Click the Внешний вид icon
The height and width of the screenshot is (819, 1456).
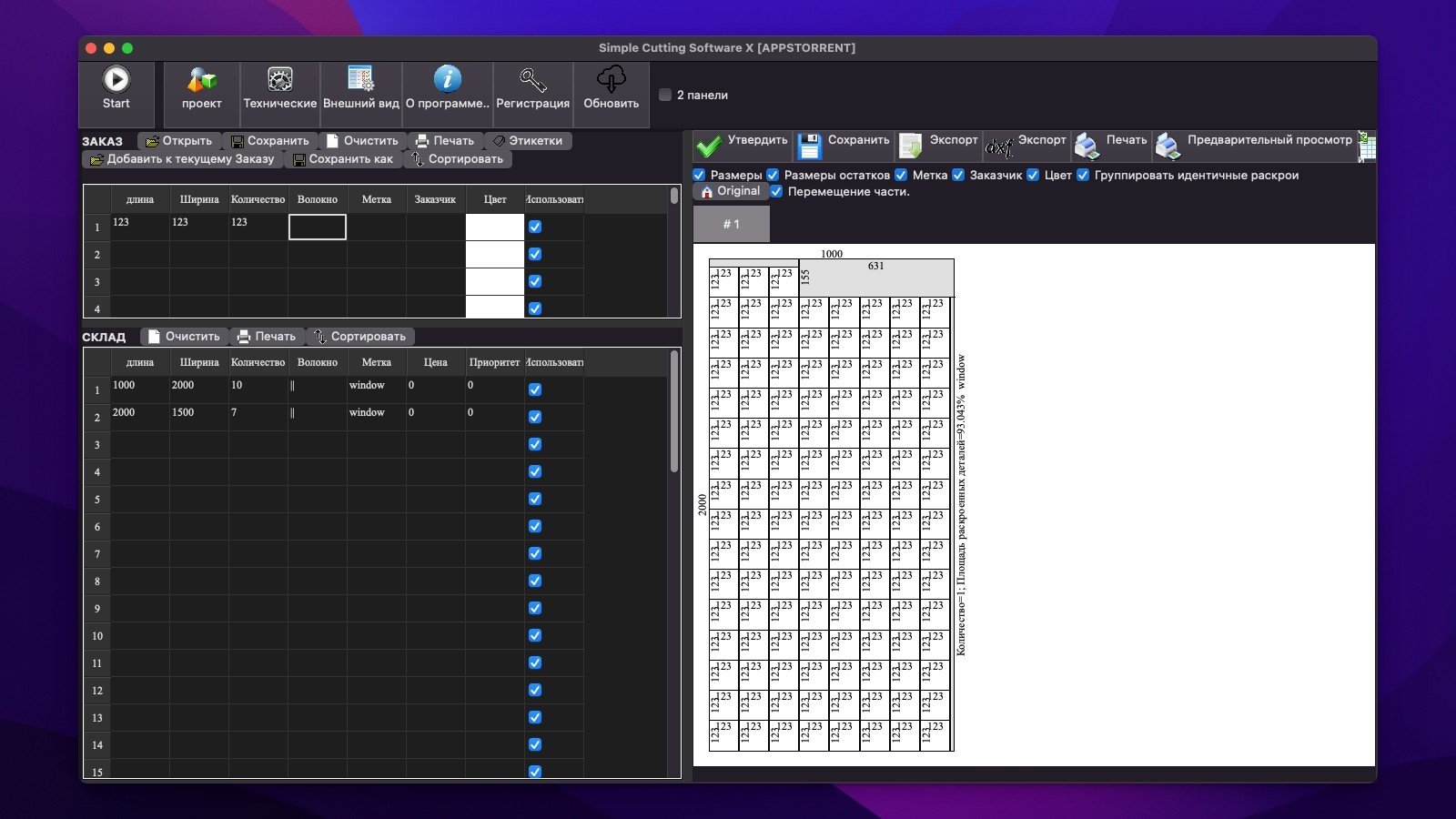(x=360, y=80)
